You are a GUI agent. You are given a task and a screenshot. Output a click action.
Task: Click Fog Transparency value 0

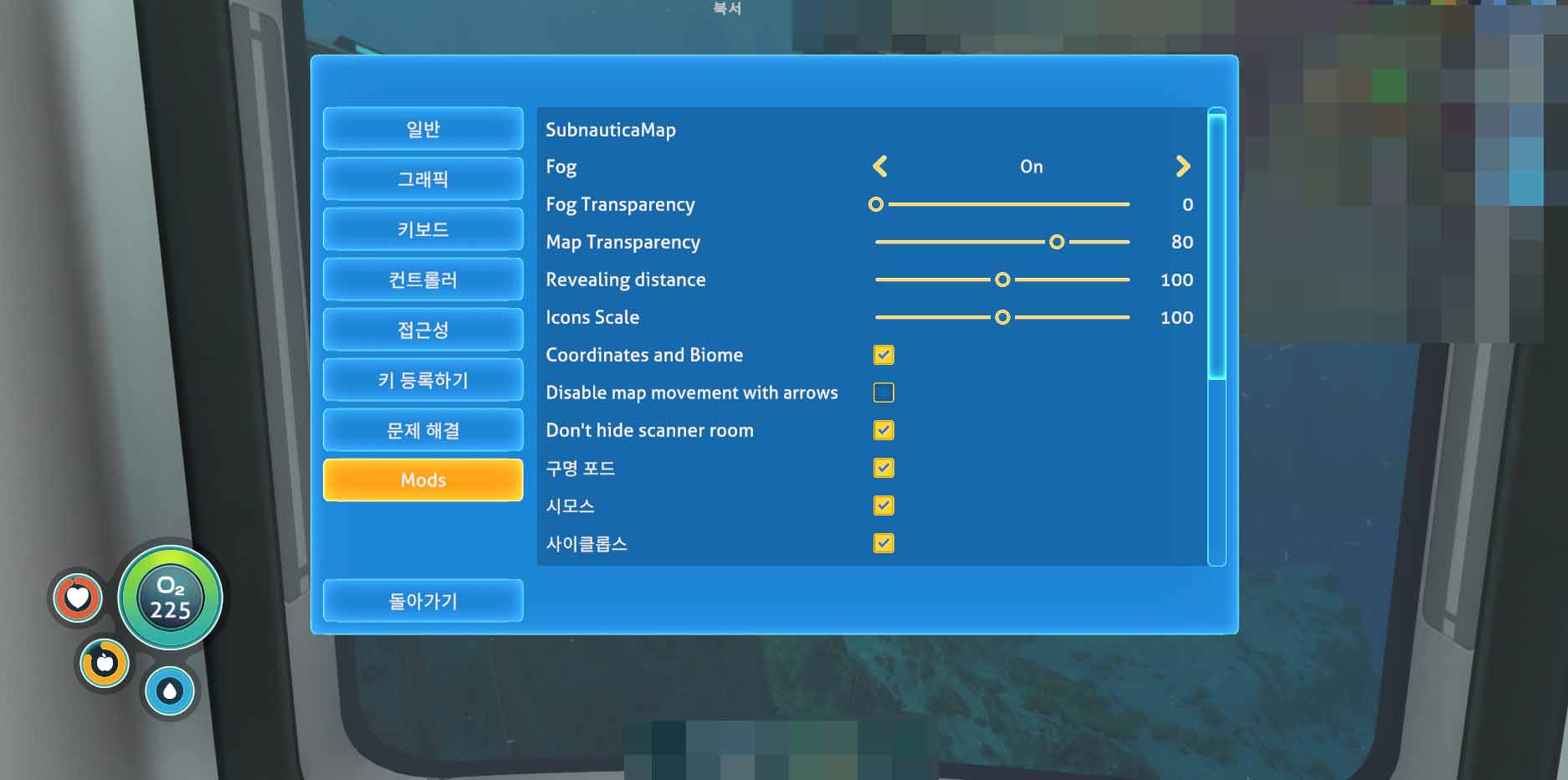(x=1187, y=204)
